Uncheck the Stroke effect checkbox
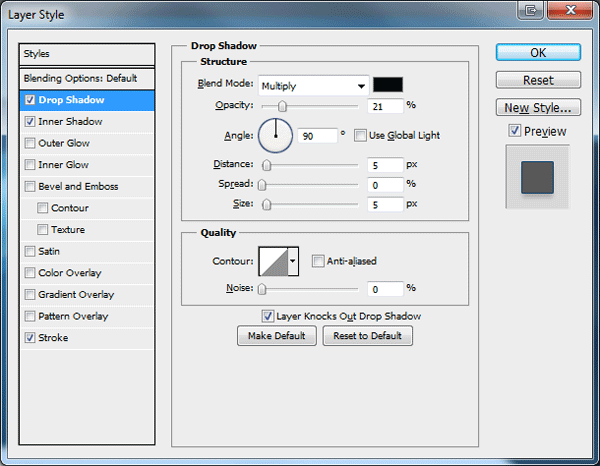The width and height of the screenshot is (600, 466). coord(30,338)
